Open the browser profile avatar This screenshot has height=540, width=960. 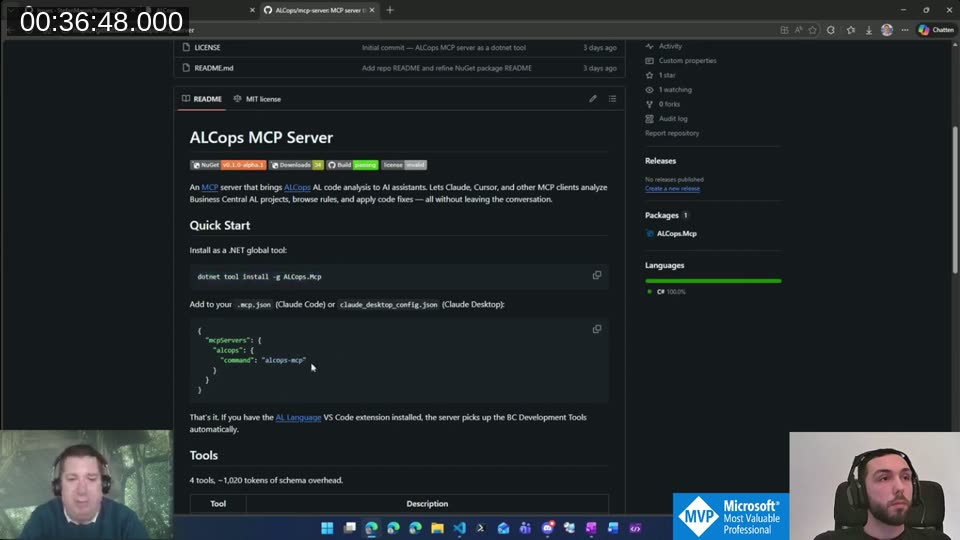tap(887, 30)
